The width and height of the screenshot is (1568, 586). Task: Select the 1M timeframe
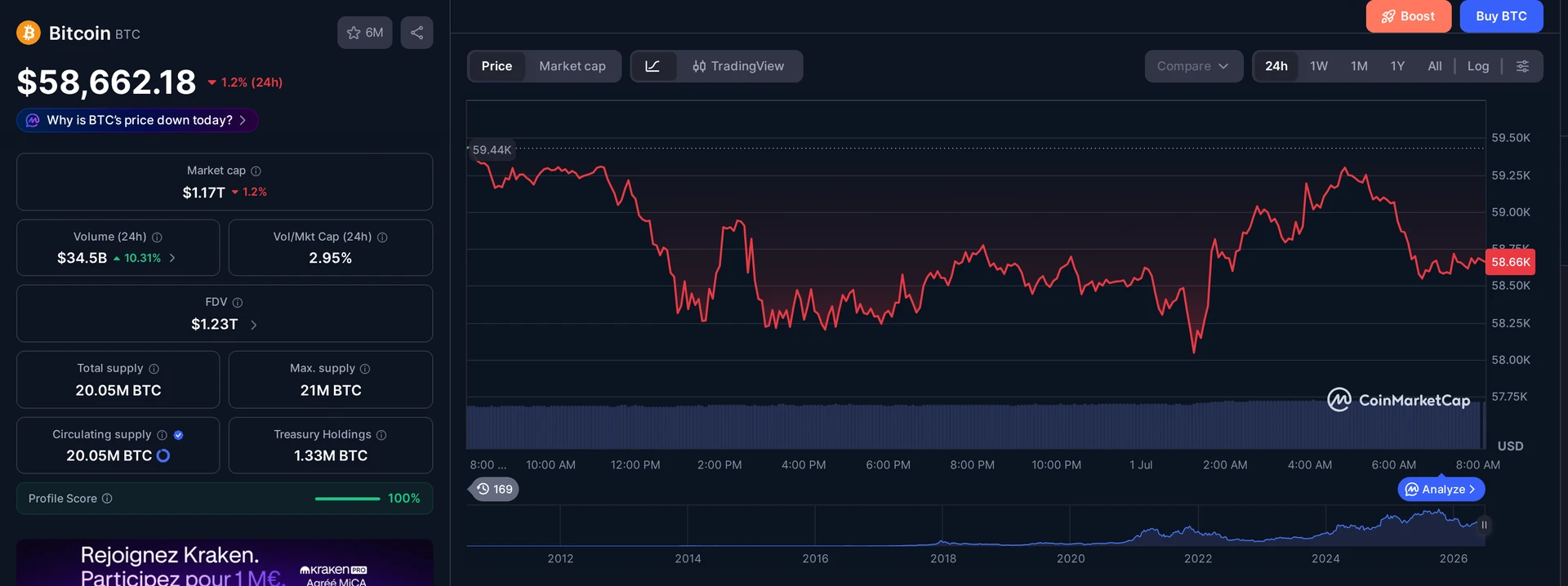1359,66
